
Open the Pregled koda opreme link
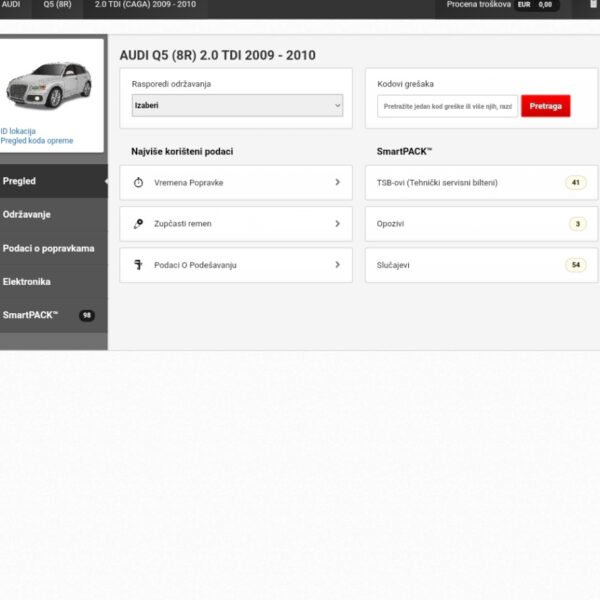click(37, 141)
